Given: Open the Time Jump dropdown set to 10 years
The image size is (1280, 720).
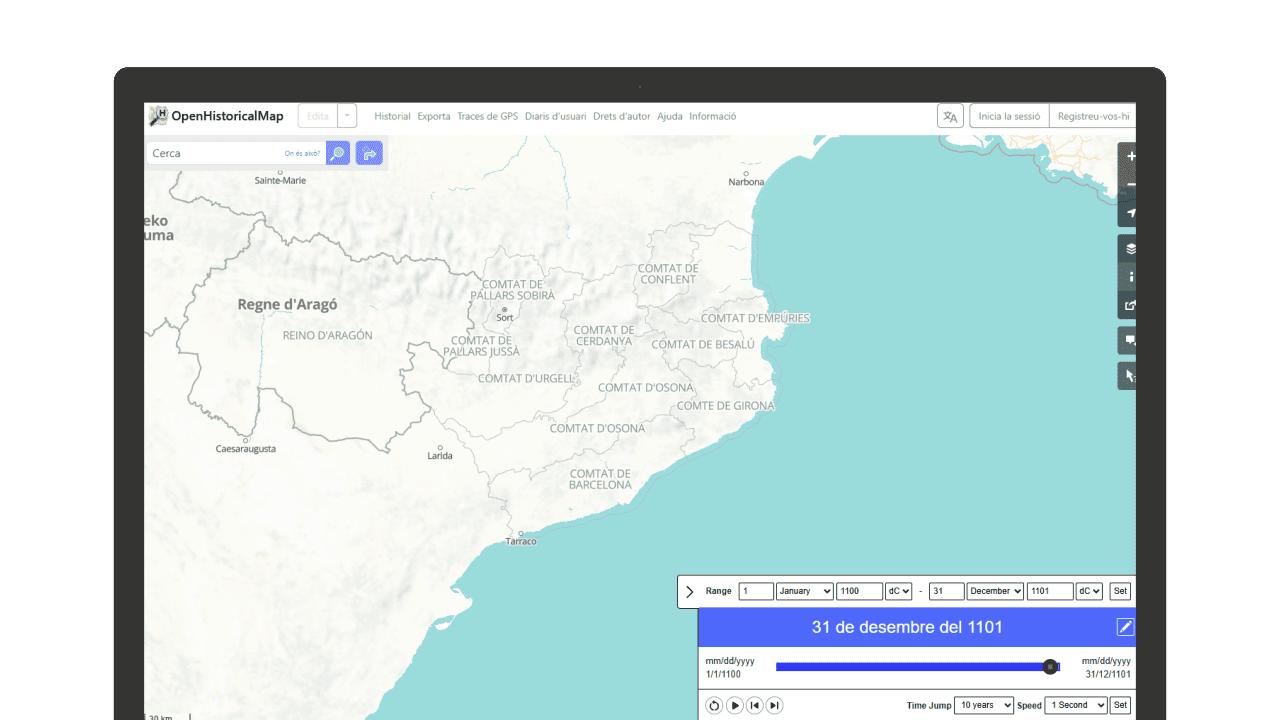Looking at the screenshot, I should click(x=983, y=705).
